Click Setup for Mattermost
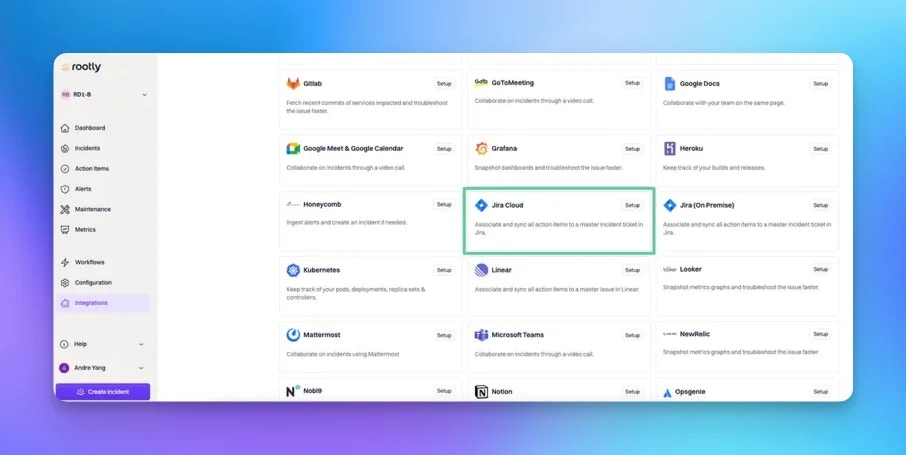Screen dimensions: 906x455 [444, 335]
